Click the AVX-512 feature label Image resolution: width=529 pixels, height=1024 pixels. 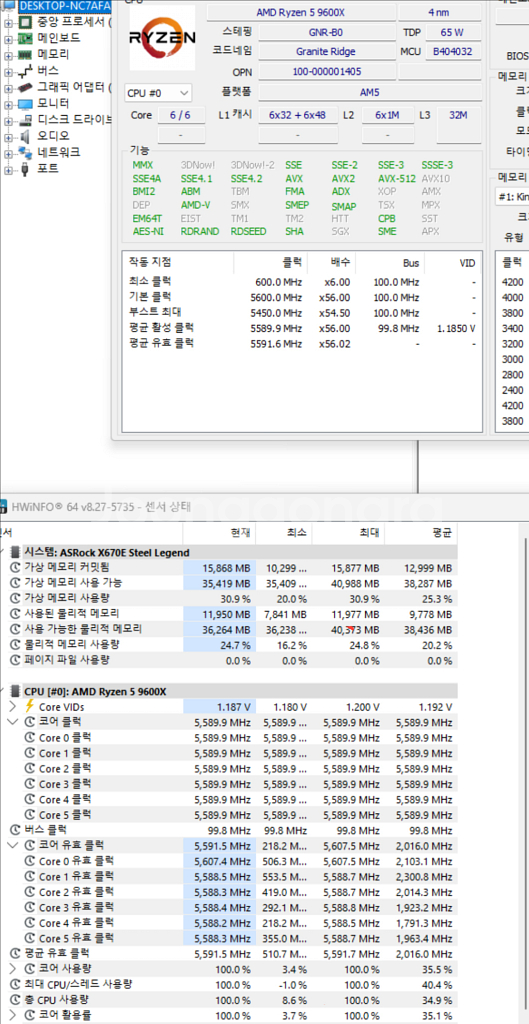[x=396, y=178]
